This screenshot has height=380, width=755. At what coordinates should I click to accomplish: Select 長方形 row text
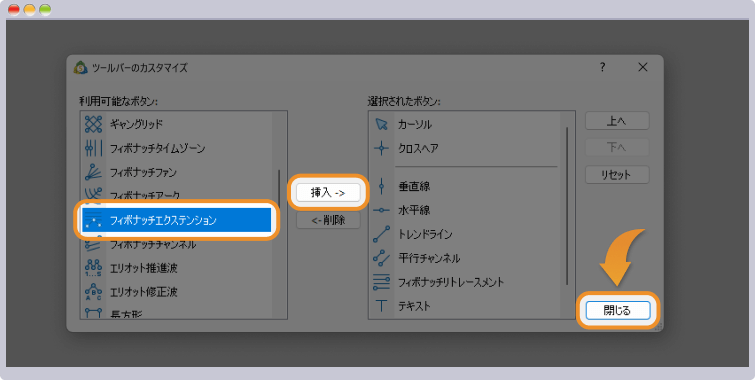point(126,314)
